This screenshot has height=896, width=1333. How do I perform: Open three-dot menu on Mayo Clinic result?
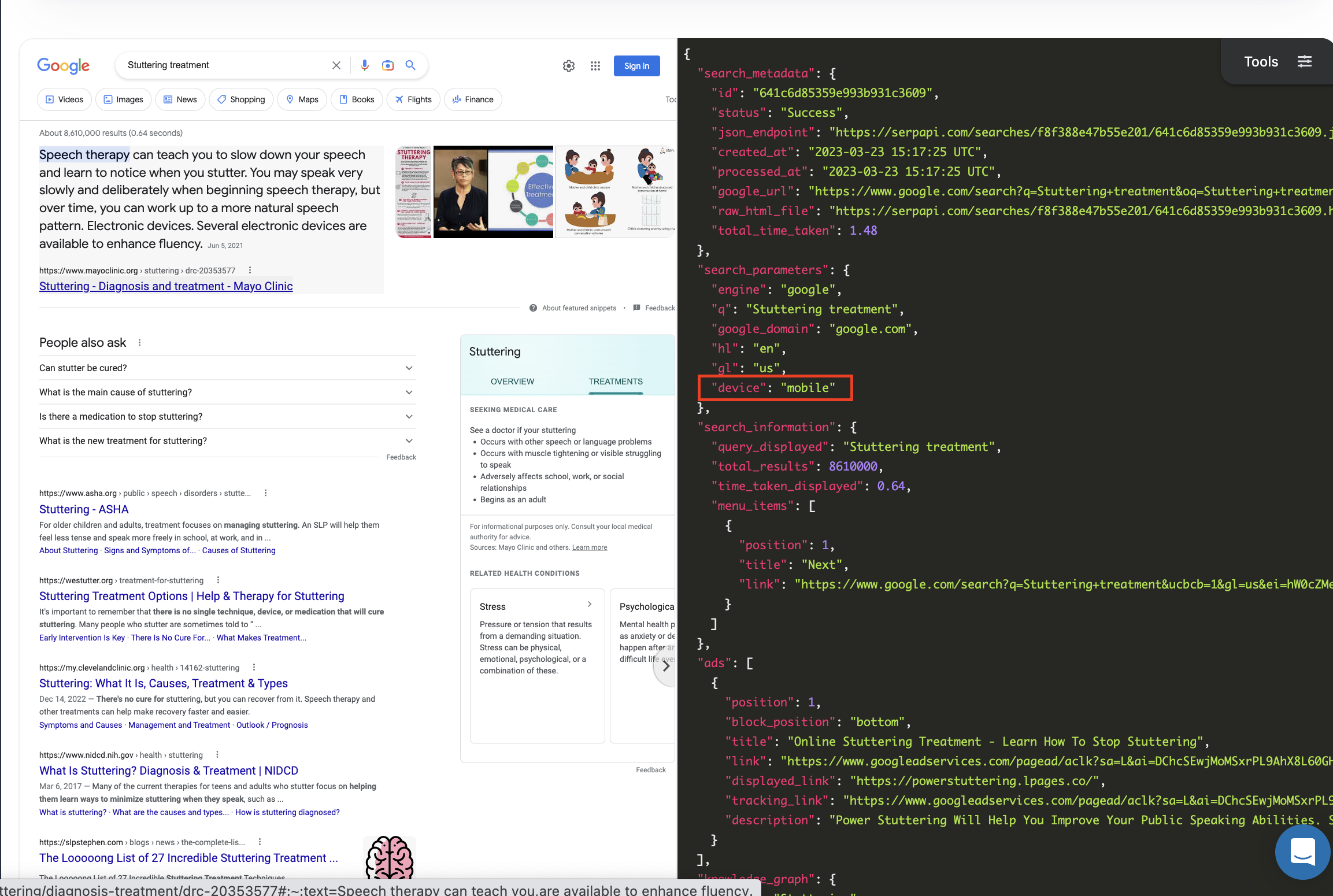250,270
